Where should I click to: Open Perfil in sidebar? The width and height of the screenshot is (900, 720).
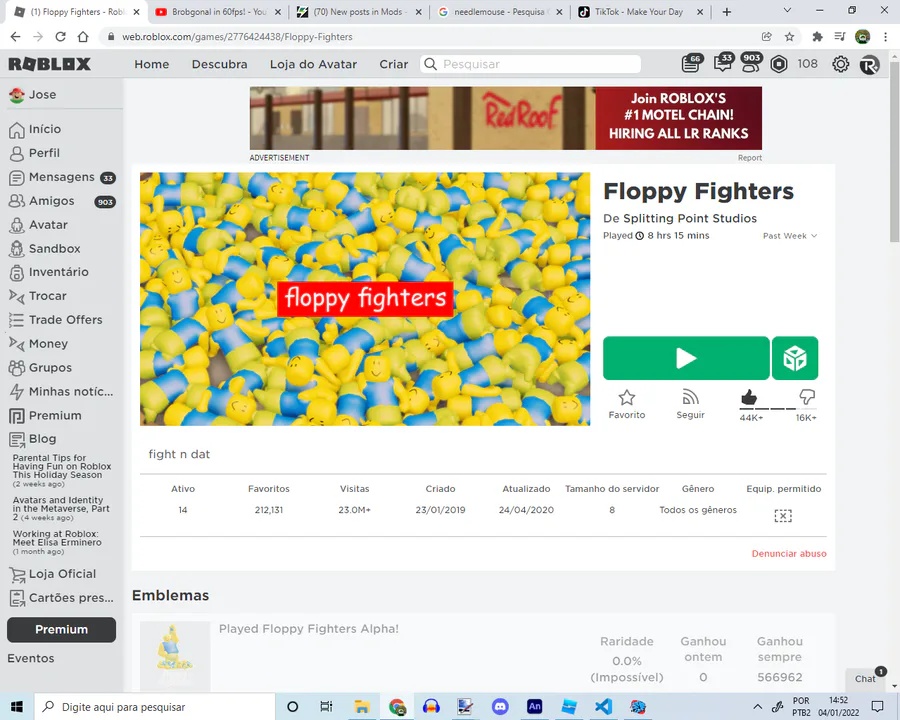point(34,153)
